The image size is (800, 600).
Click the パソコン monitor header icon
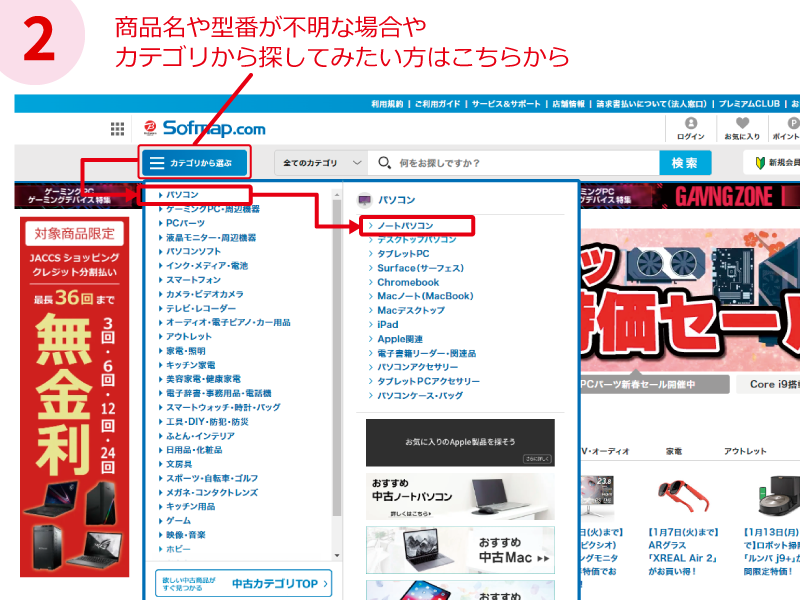(x=365, y=200)
